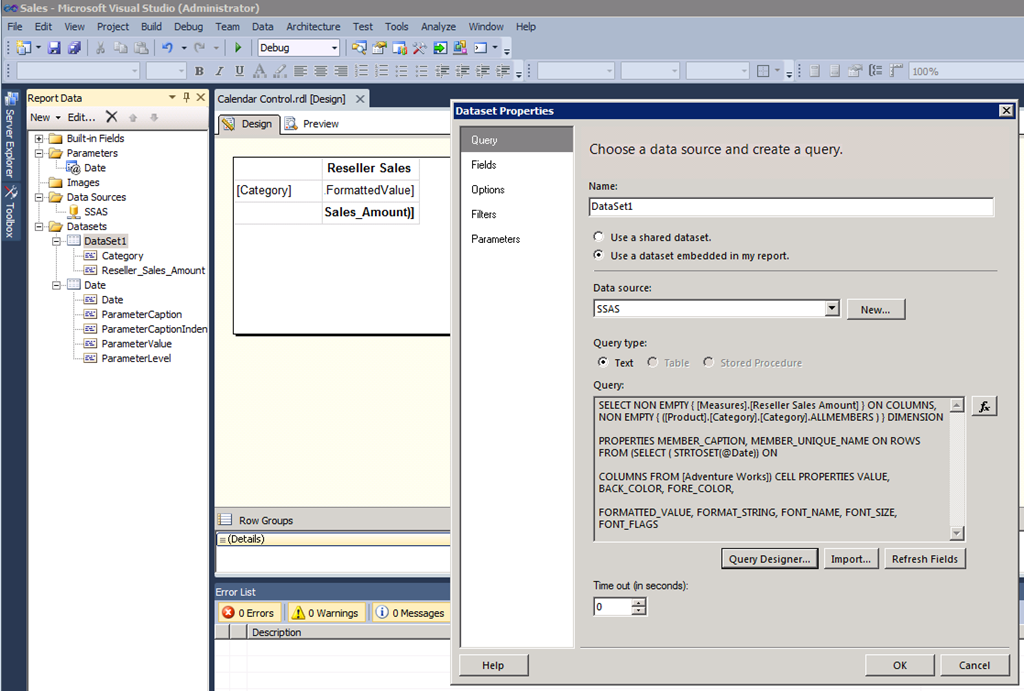The width and height of the screenshot is (1024, 691).
Task: Open the expression editor fx button
Action: click(984, 406)
